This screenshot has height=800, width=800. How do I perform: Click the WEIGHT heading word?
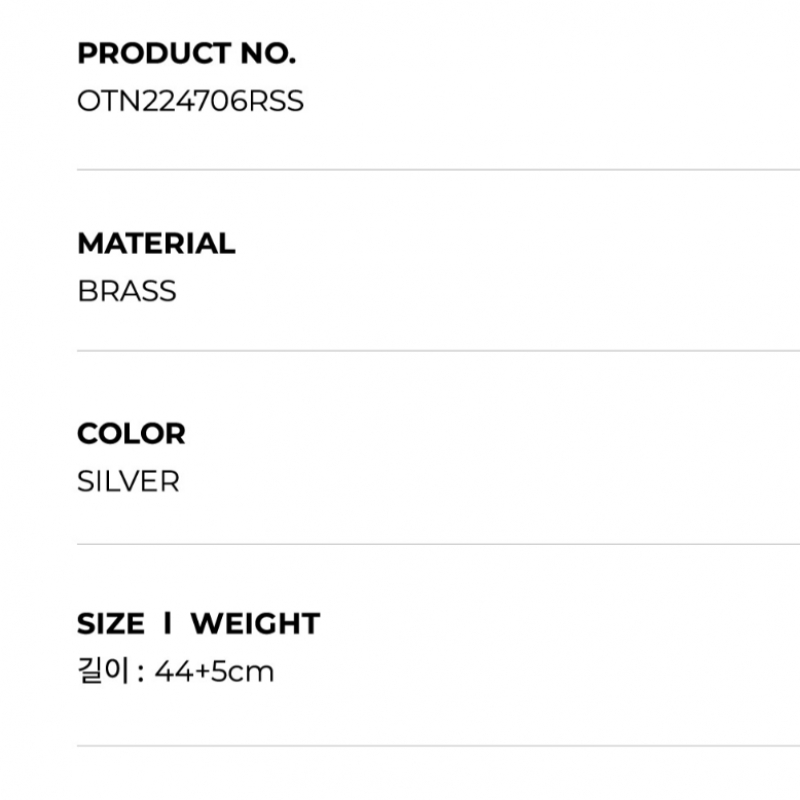(x=255, y=623)
